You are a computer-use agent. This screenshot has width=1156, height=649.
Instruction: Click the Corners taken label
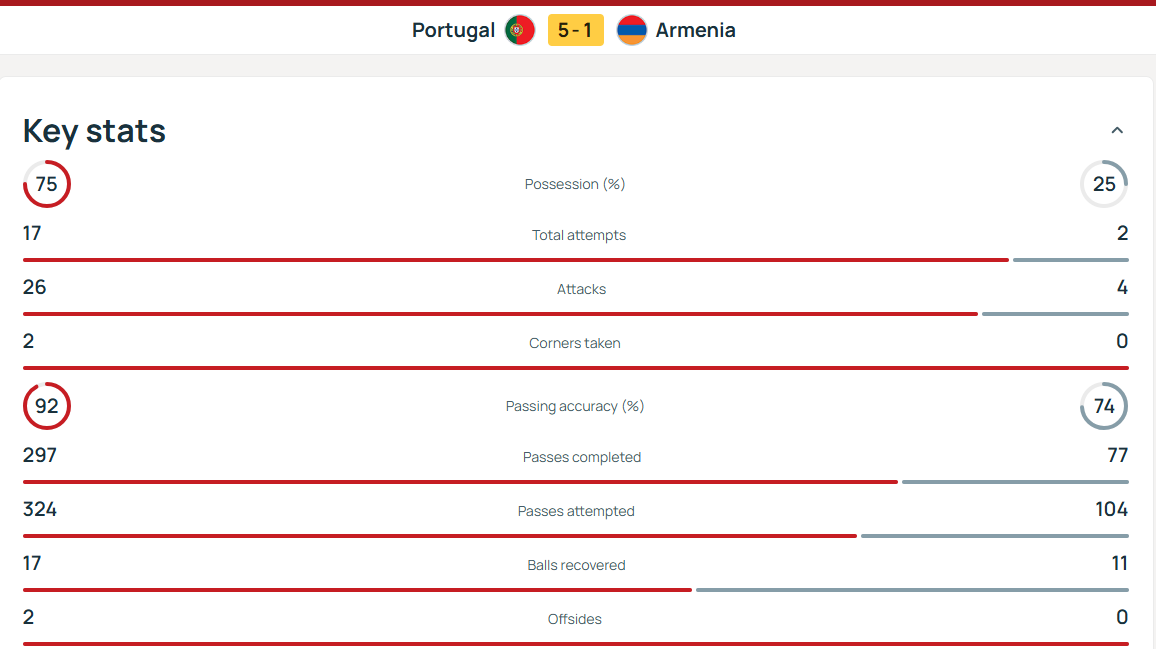[575, 343]
